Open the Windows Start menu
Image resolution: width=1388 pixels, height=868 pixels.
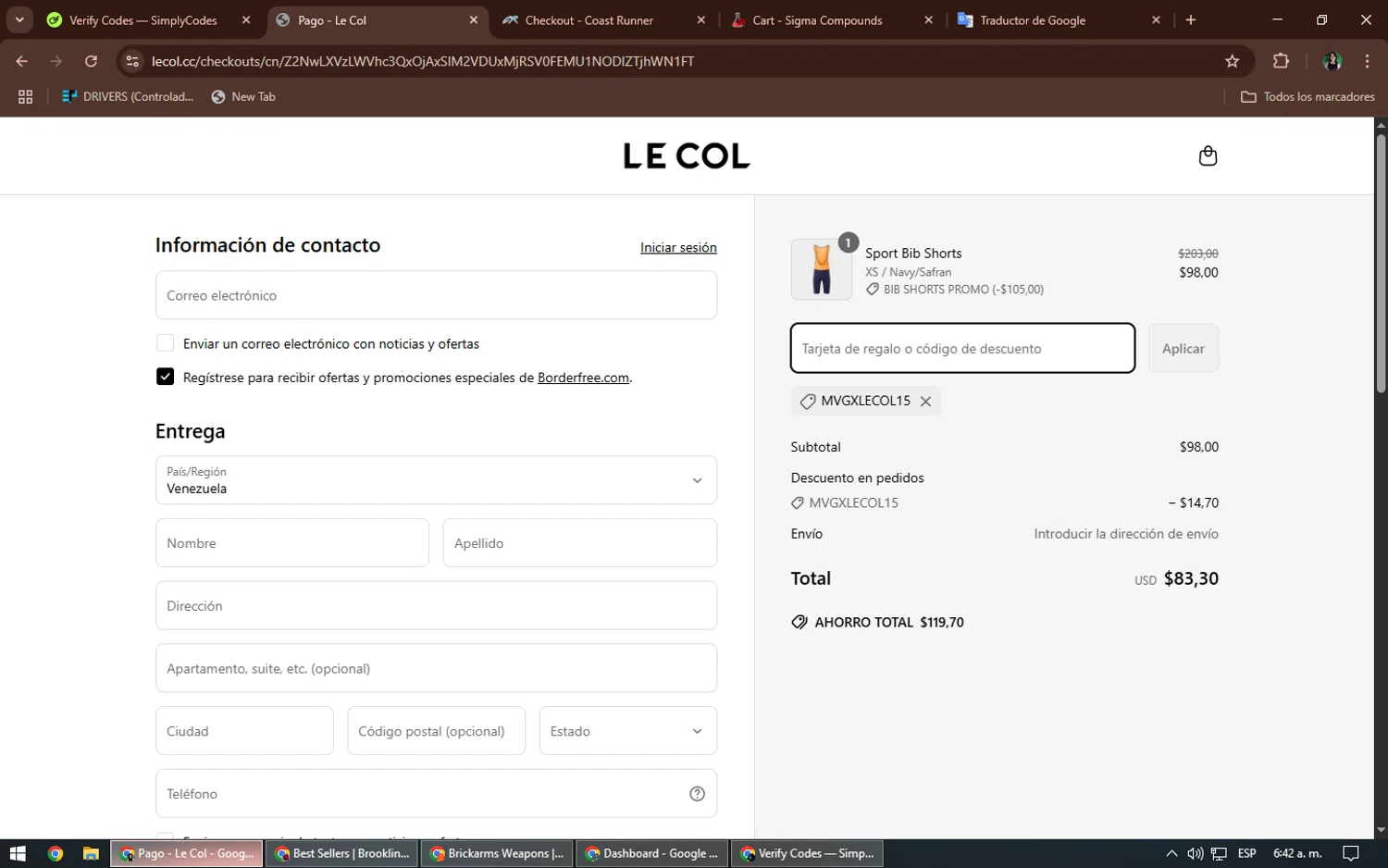(x=18, y=853)
